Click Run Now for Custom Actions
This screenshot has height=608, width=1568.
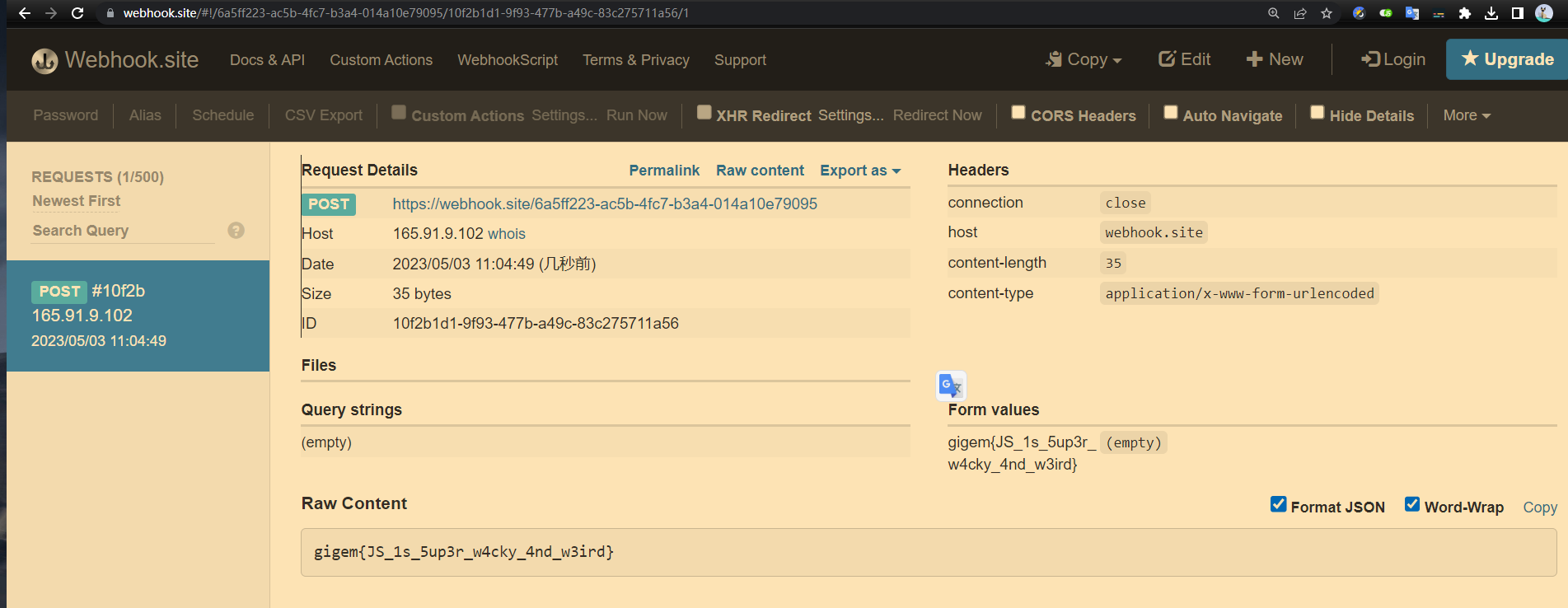tap(637, 115)
